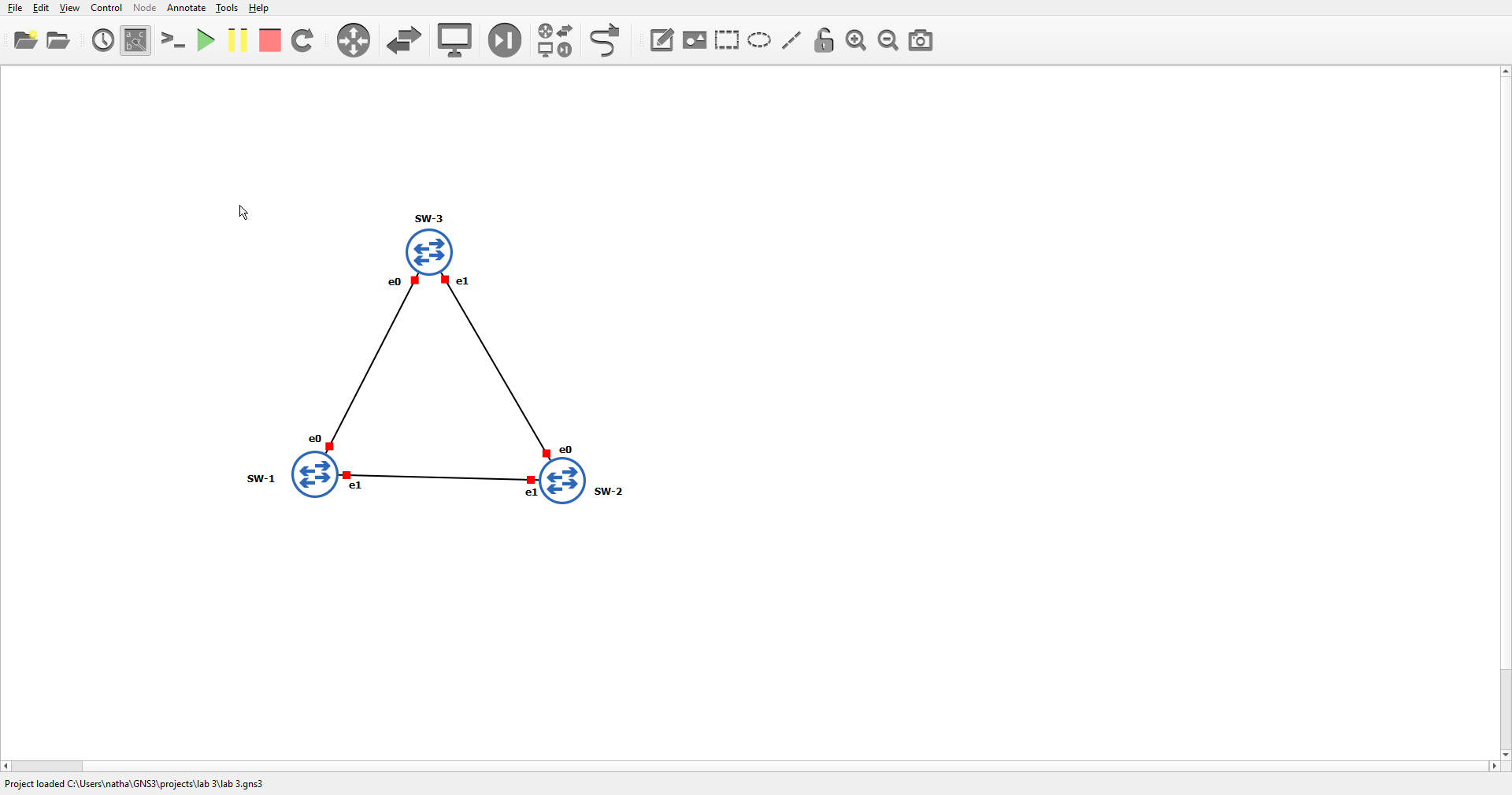This screenshot has width=1512, height=795.
Task: Select the Draw Line tool
Action: click(791, 40)
